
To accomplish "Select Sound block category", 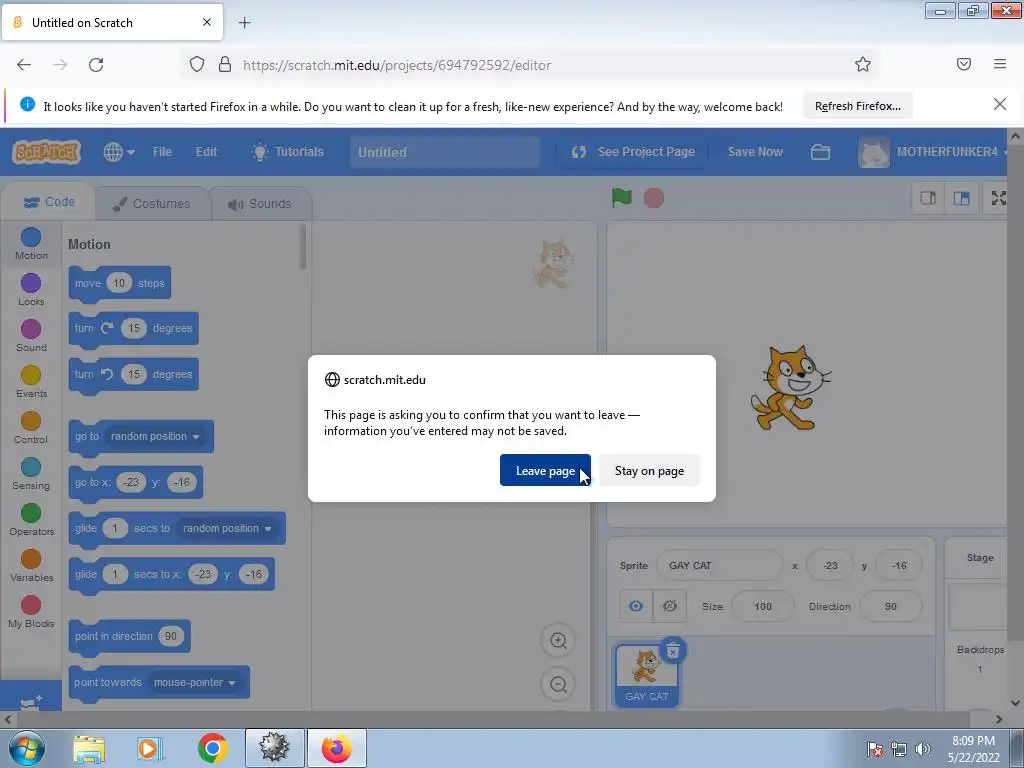I will tap(31, 336).
